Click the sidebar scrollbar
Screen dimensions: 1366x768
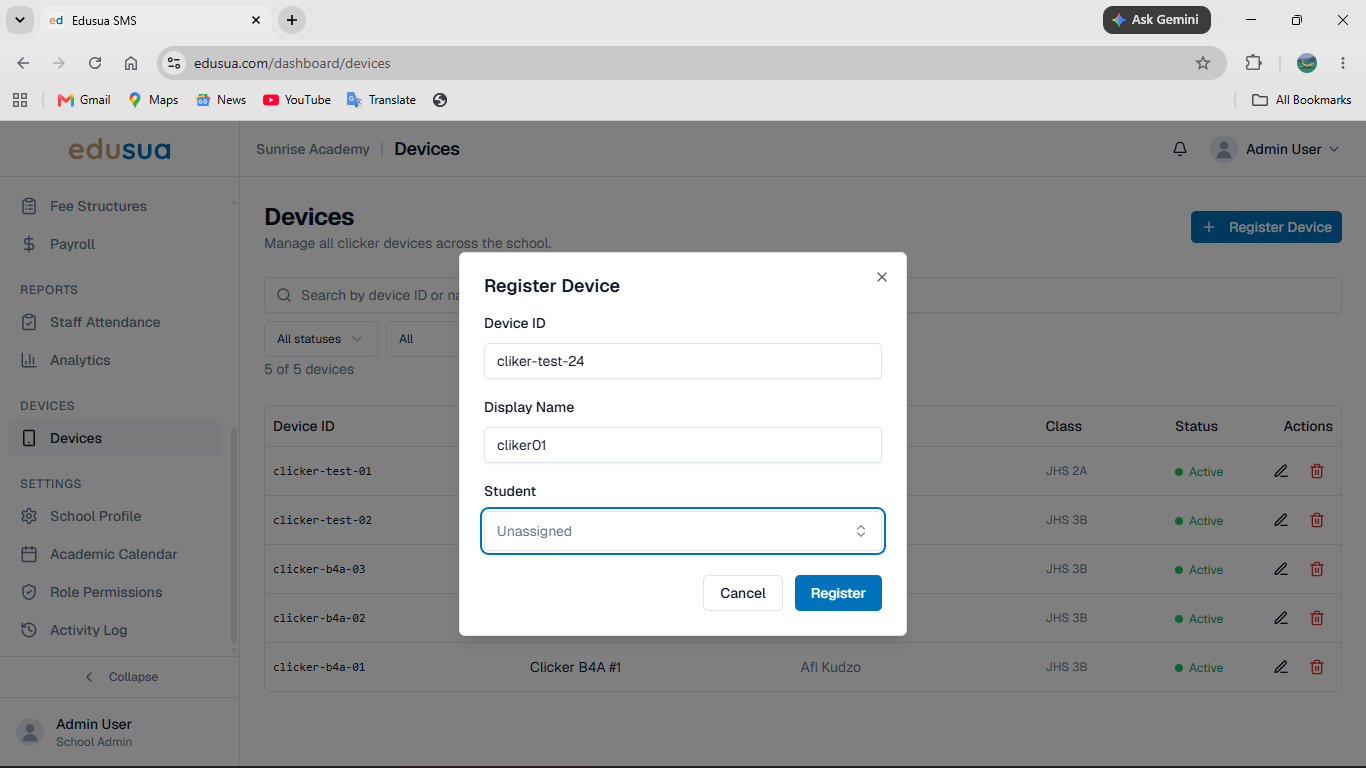coord(234,535)
